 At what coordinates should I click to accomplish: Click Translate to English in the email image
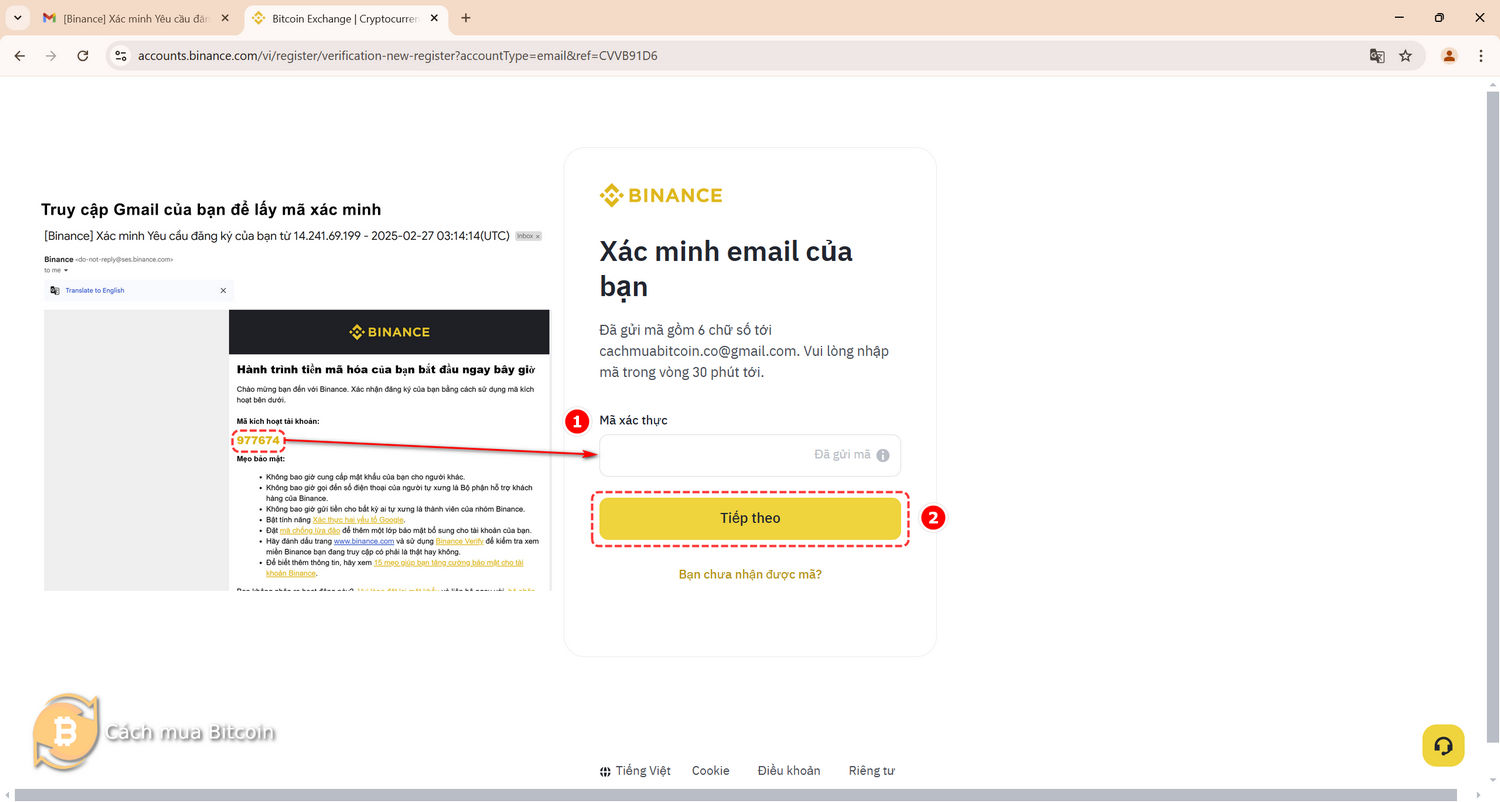tap(95, 290)
